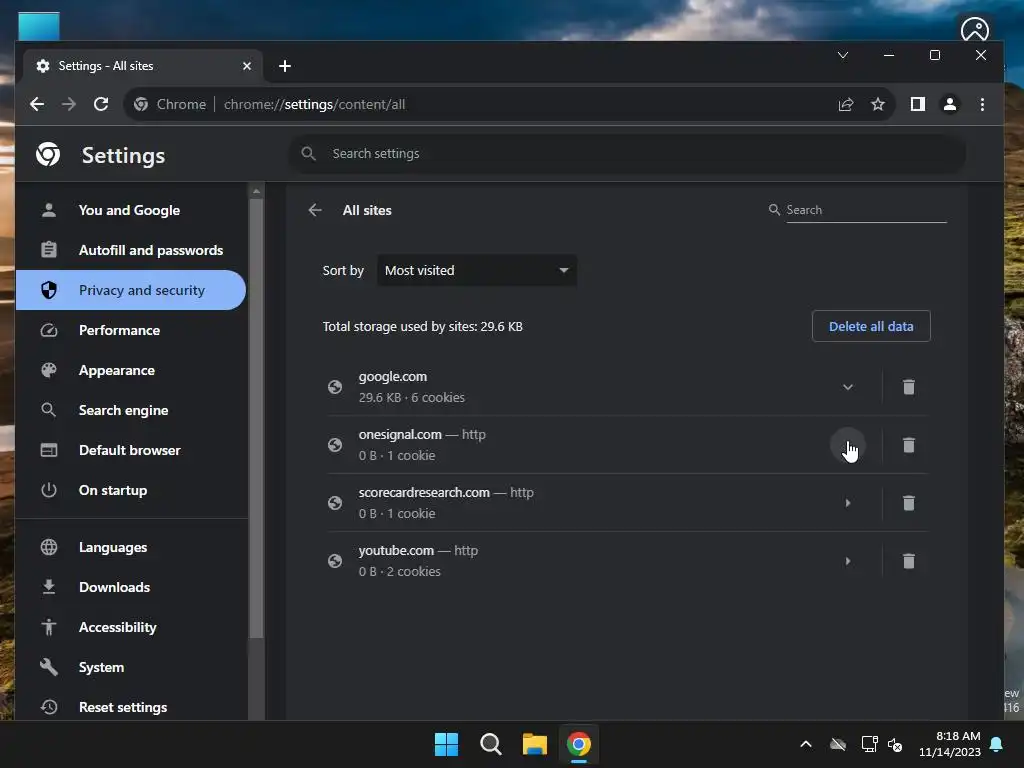Delete youtube.com cookies with trash icon
Image resolution: width=1024 pixels, height=768 pixels.
tap(908, 561)
